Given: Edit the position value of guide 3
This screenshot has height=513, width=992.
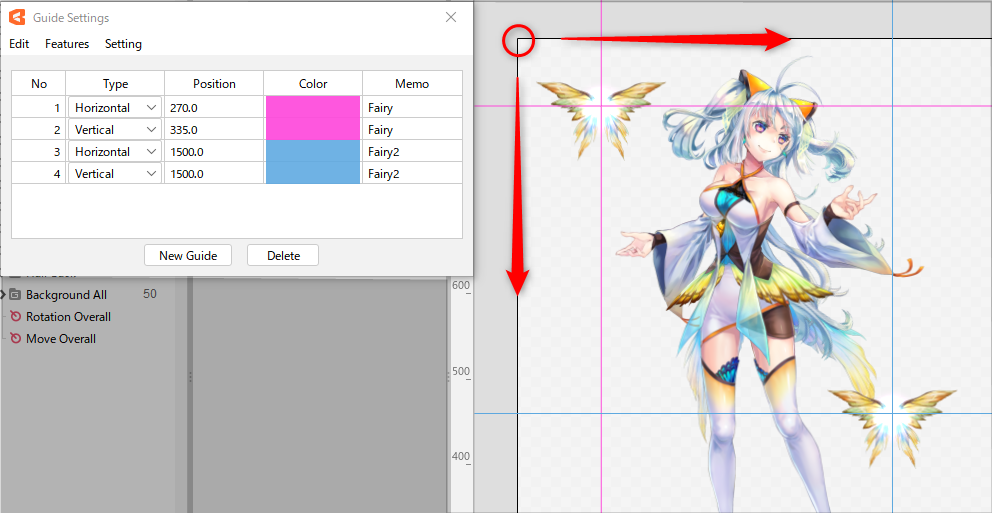Looking at the screenshot, I should click(x=214, y=152).
